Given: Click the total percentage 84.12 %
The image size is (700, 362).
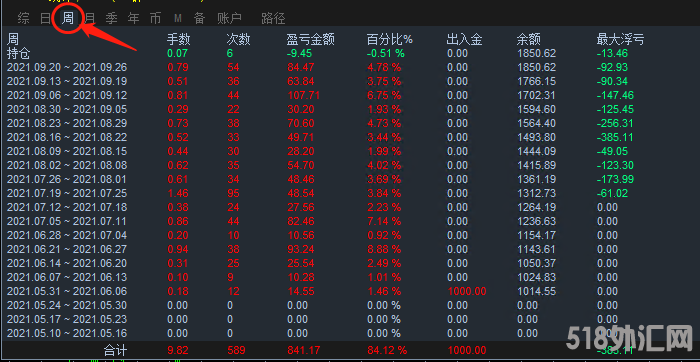Looking at the screenshot, I should (387, 350).
